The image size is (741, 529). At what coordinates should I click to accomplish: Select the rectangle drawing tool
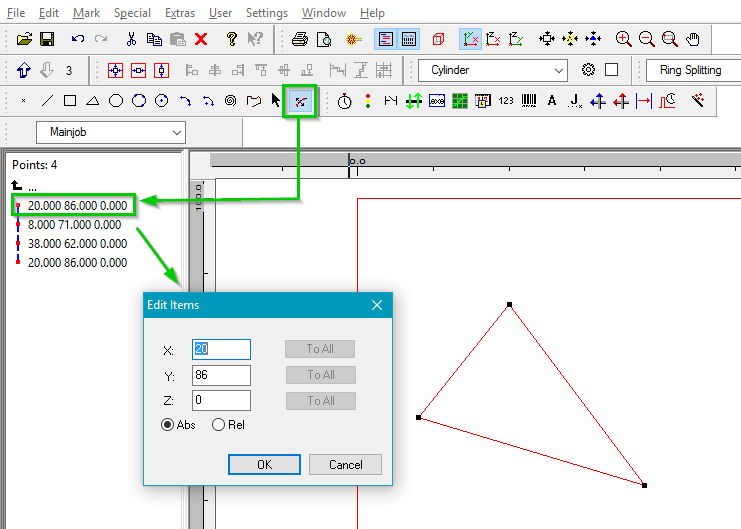tap(70, 101)
